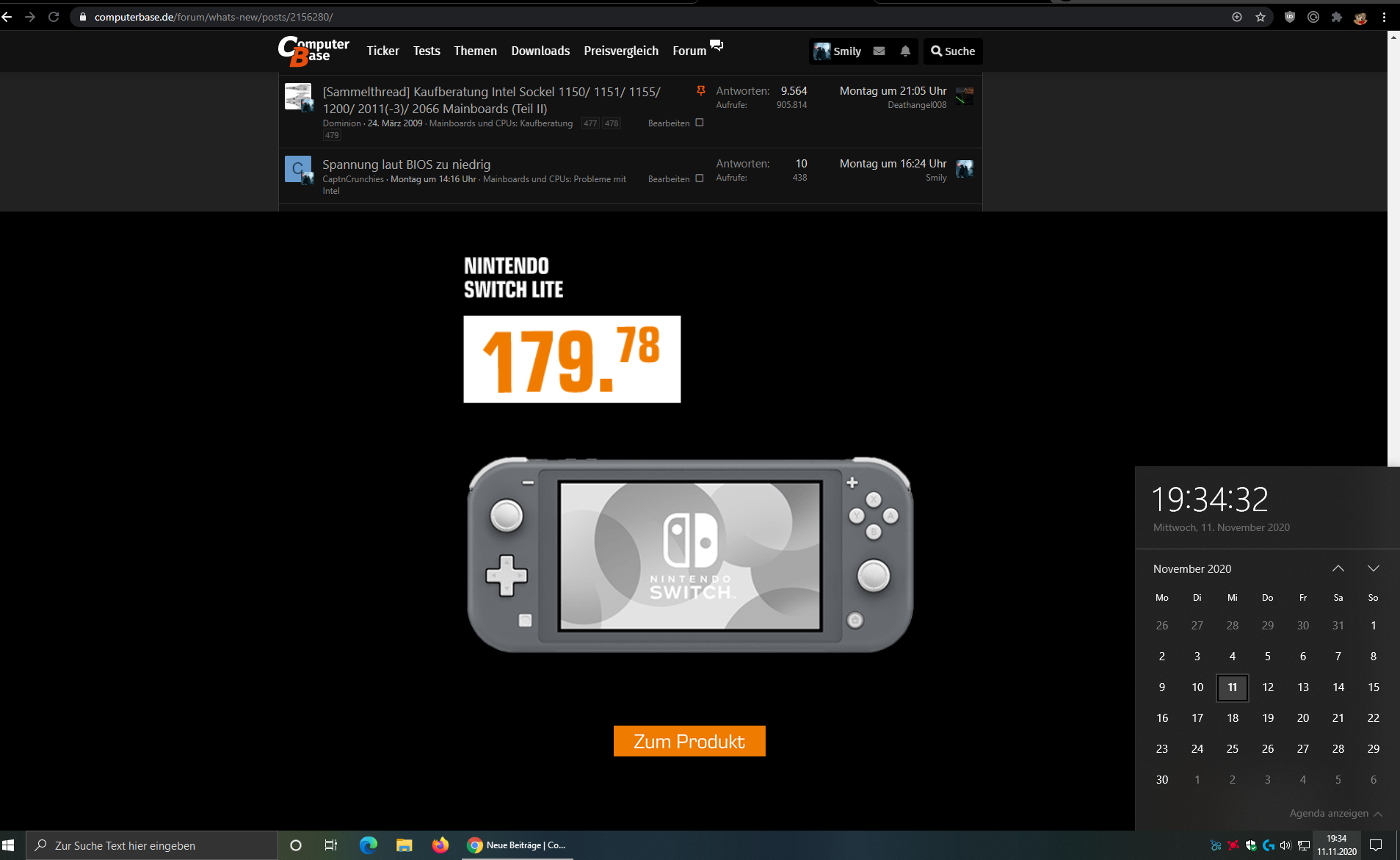The width and height of the screenshot is (1400, 860).
Task: Jump to page 477 of the Sammelthread
Action: tap(590, 123)
